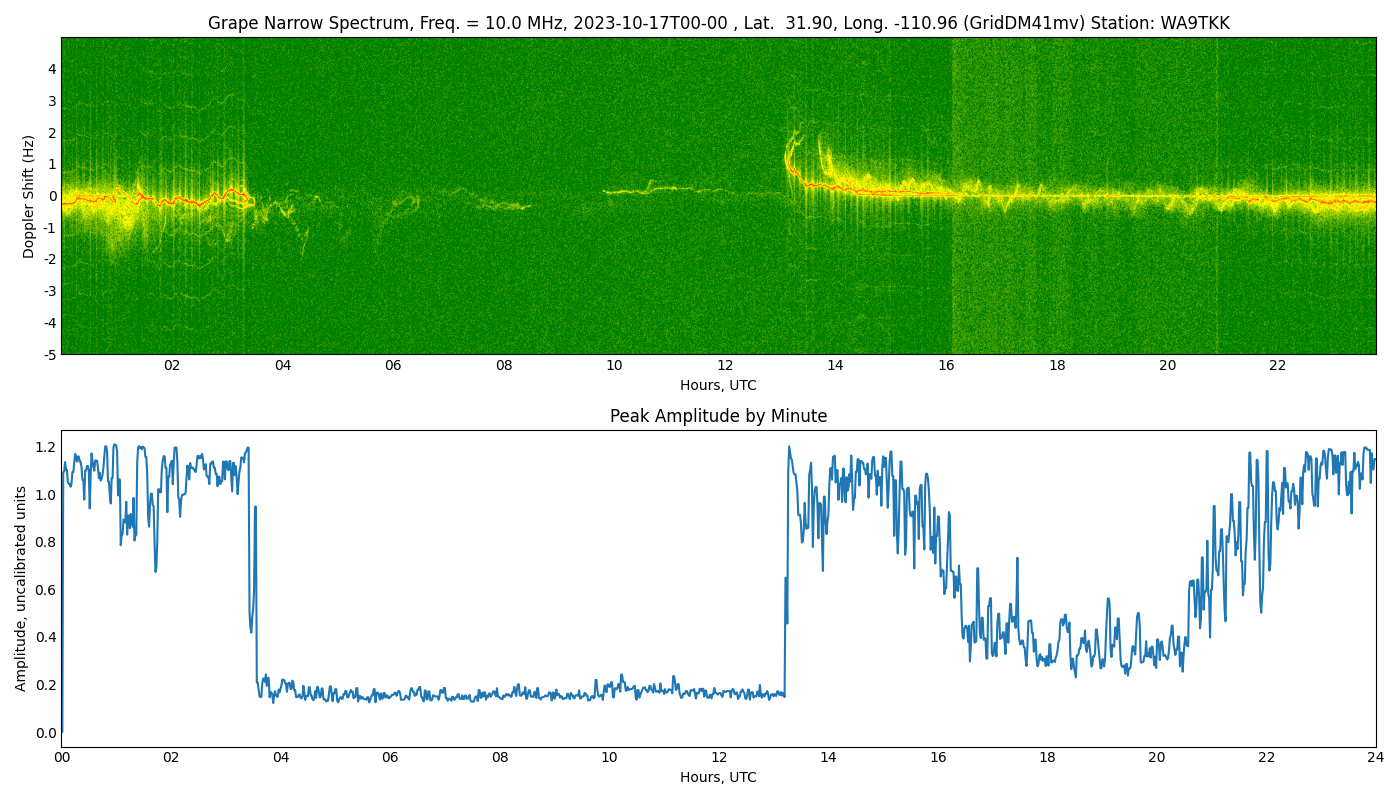Click the 0.0 tick on the amplitude y-axis
The height and width of the screenshot is (800, 1400).
tap(46, 733)
